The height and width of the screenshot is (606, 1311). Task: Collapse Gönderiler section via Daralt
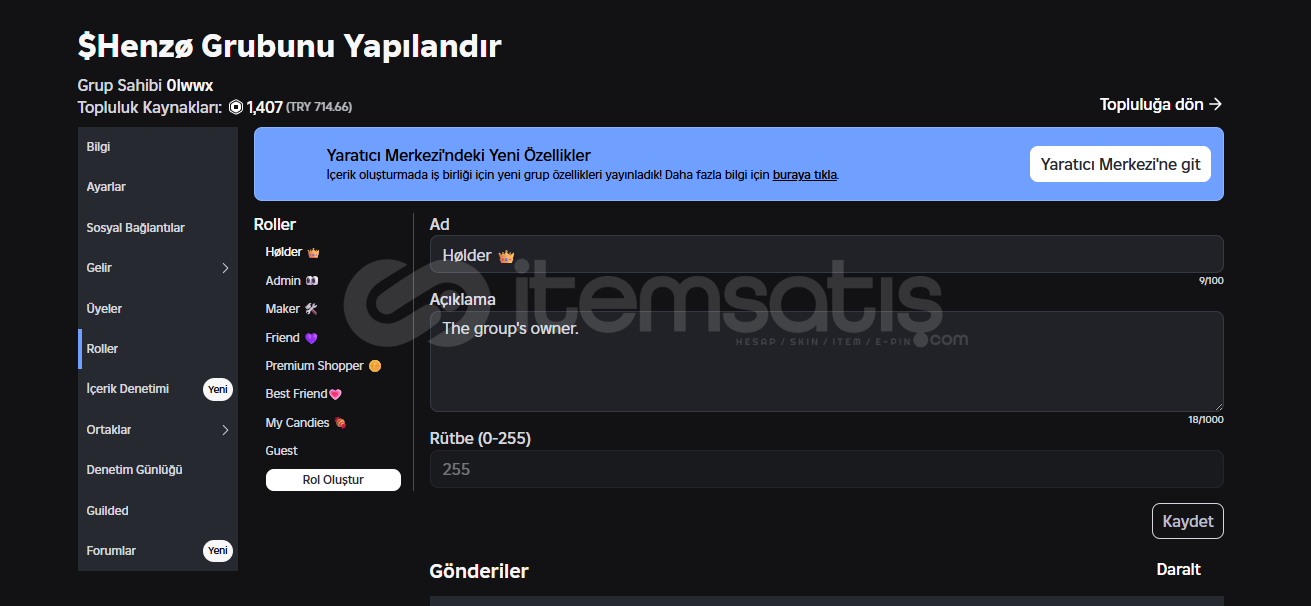coord(1178,569)
